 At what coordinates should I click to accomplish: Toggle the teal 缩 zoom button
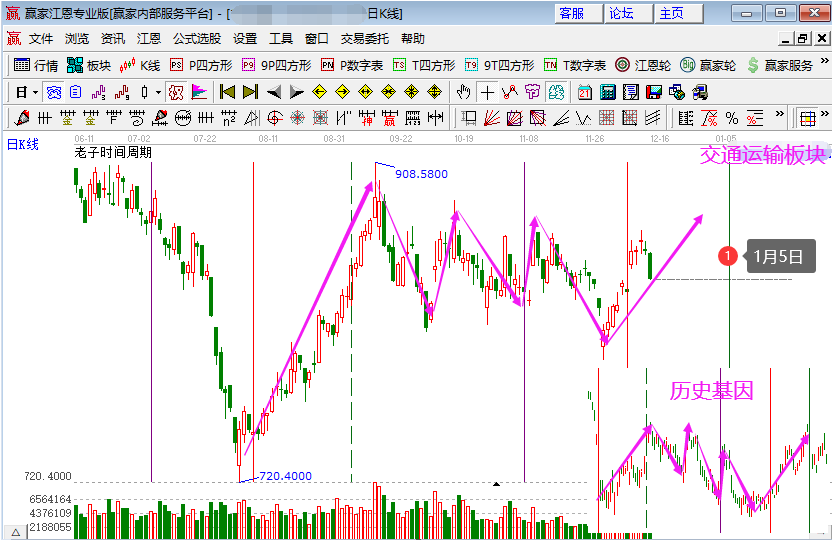pos(556,92)
